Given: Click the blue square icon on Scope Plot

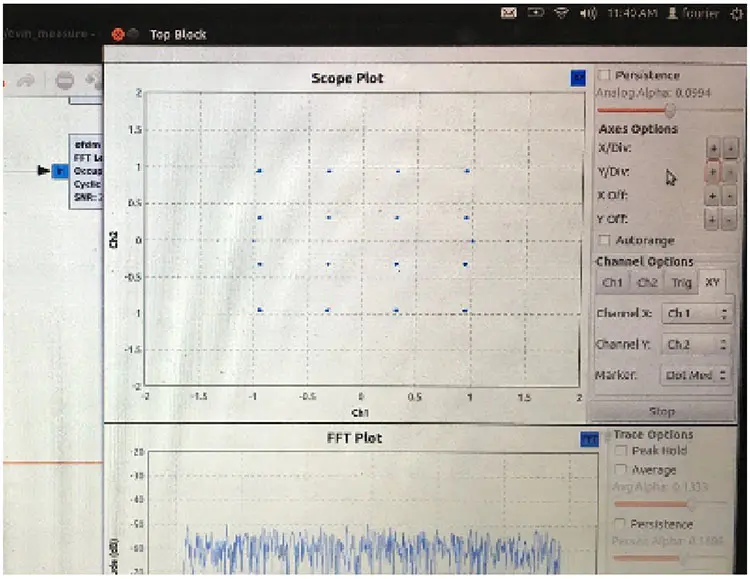Looking at the screenshot, I should coord(579,77).
